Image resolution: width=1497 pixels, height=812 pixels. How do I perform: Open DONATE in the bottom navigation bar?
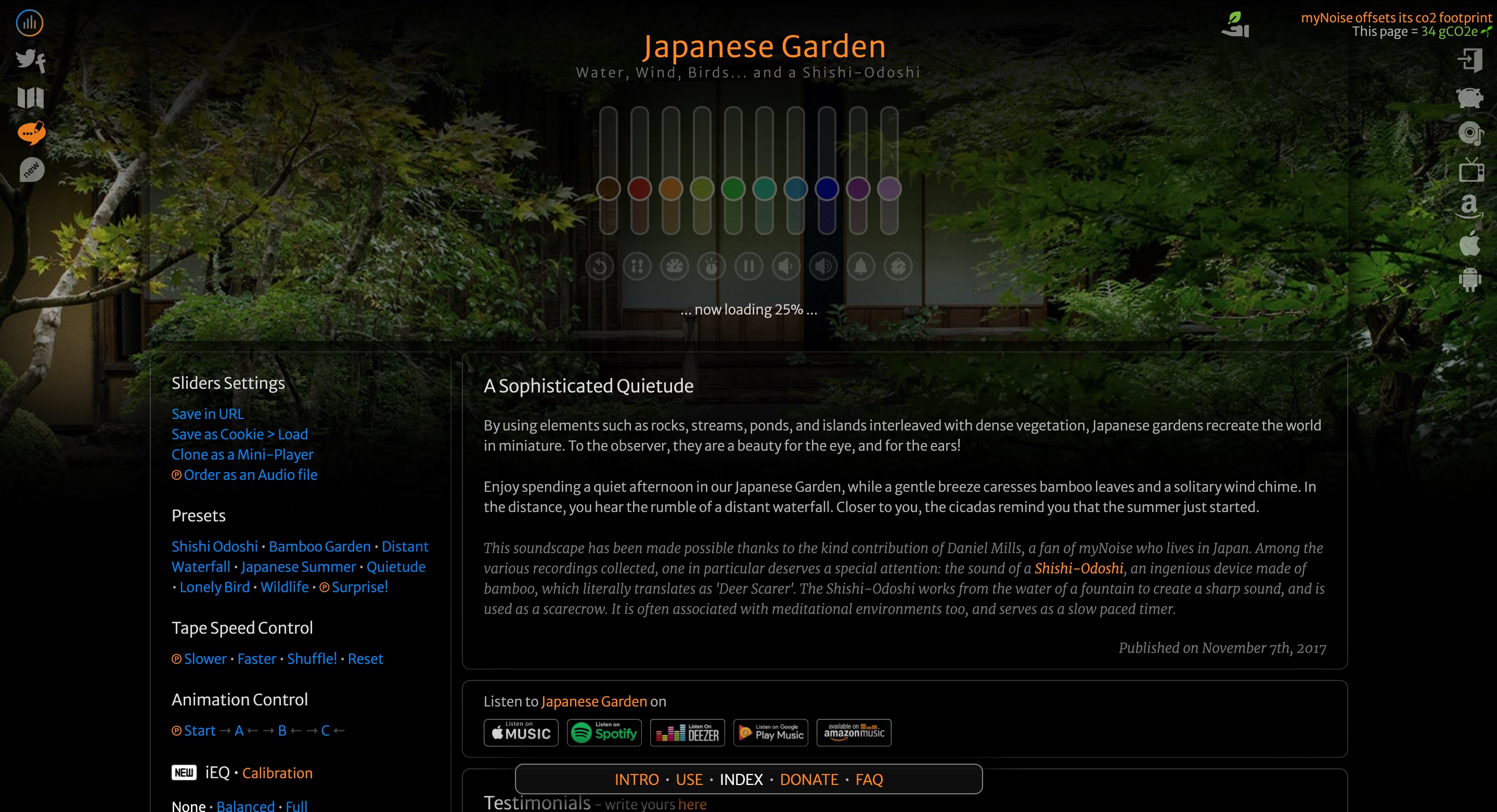[809, 779]
